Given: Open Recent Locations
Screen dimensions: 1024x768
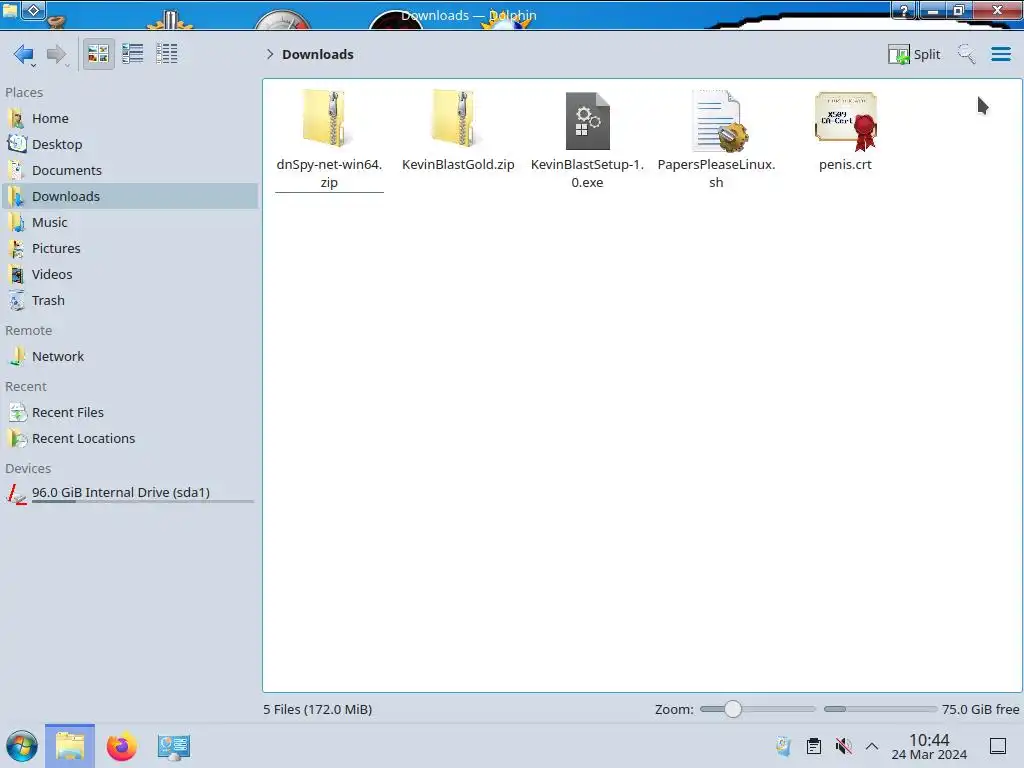Looking at the screenshot, I should tap(130, 439).
